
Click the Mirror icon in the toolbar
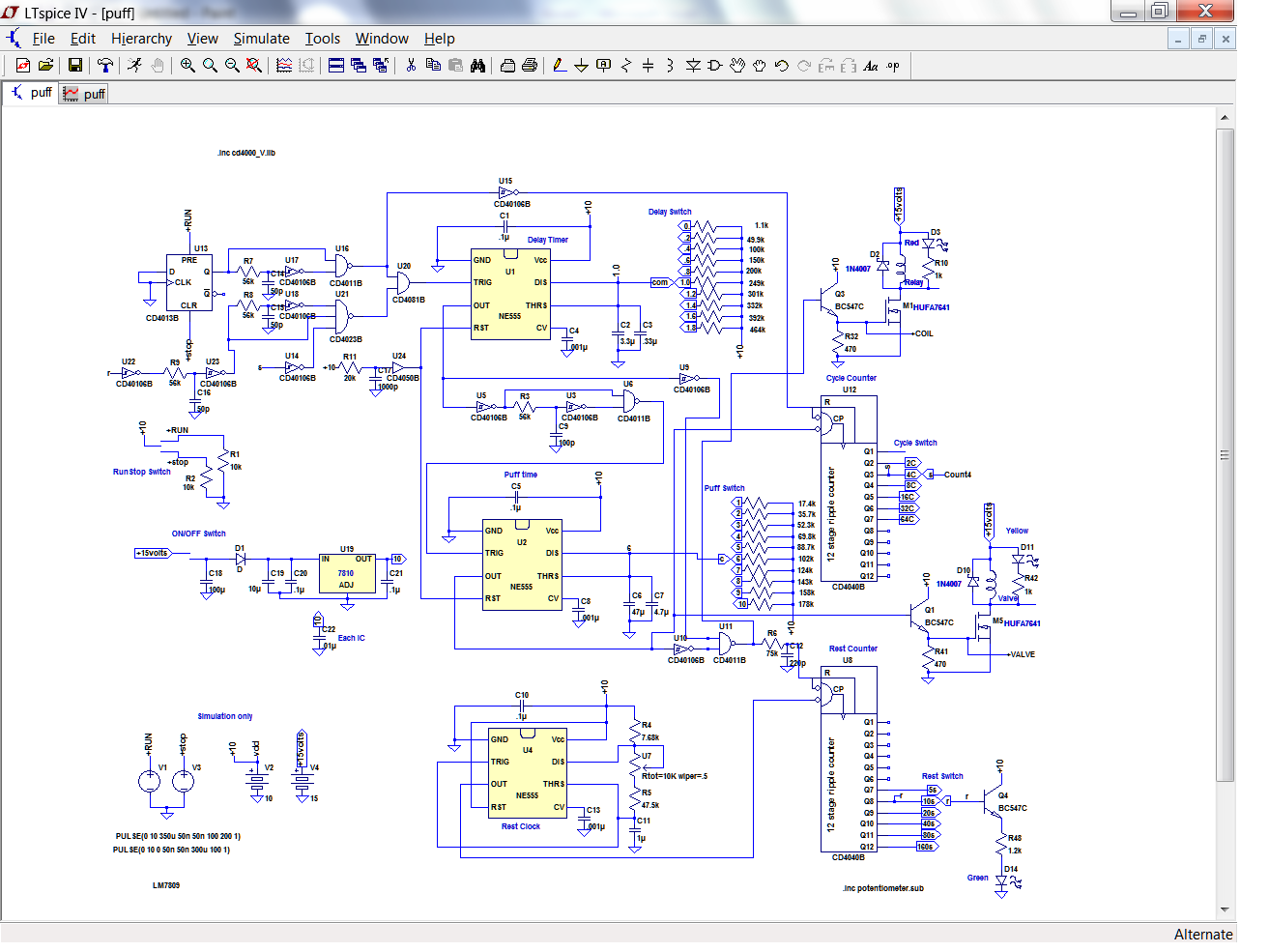(x=849, y=66)
